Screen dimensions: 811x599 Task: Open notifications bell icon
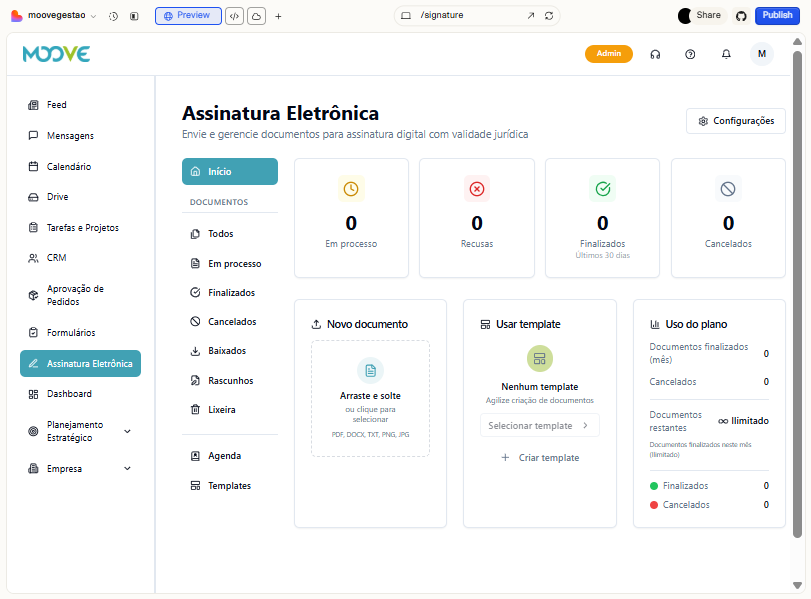click(726, 54)
